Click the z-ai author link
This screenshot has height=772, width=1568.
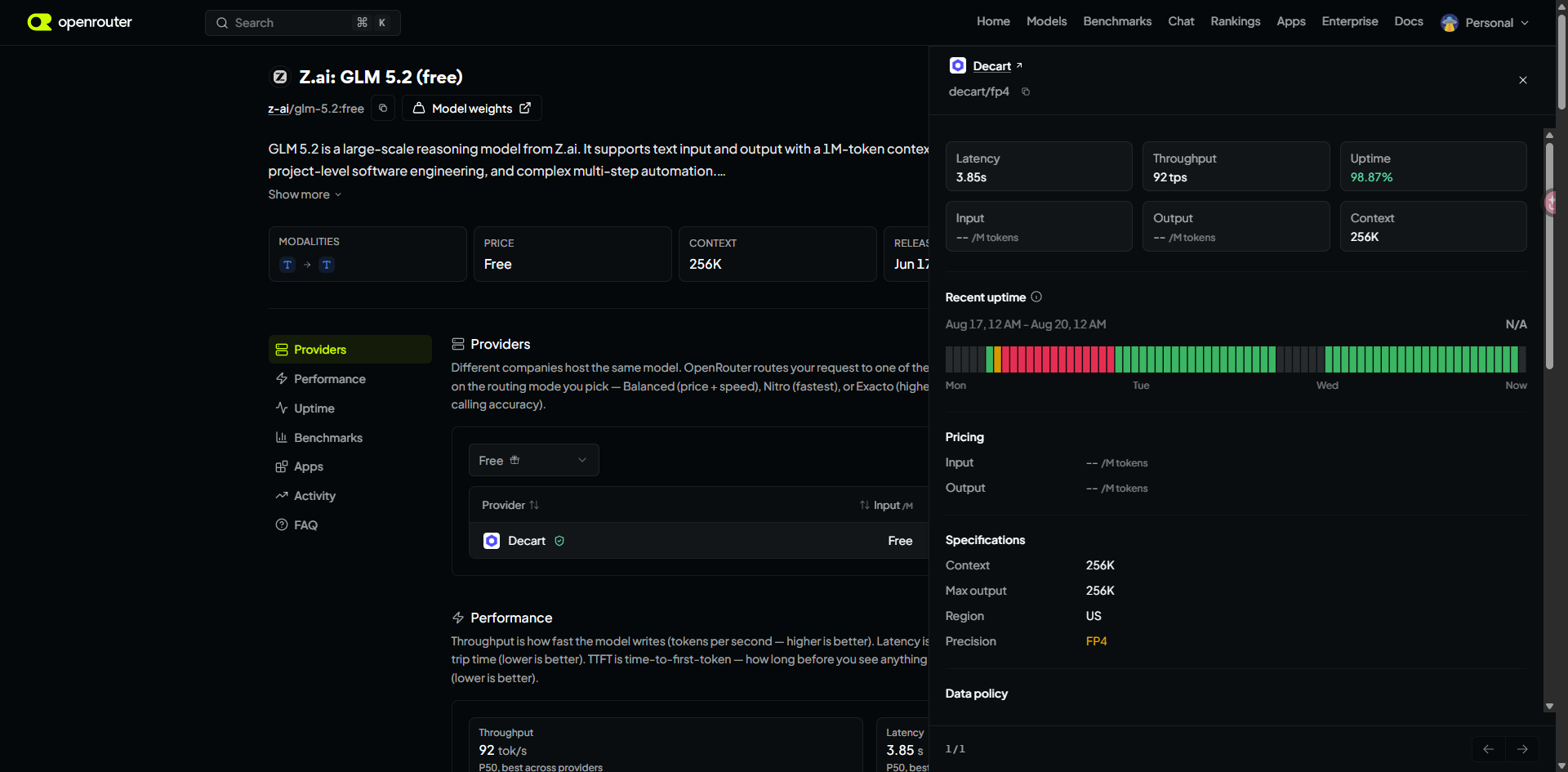pos(278,109)
